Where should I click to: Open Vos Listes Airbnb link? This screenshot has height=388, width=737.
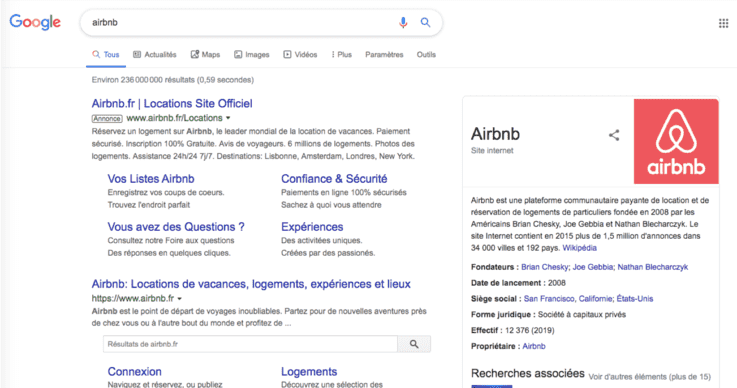pyautogui.click(x=151, y=179)
